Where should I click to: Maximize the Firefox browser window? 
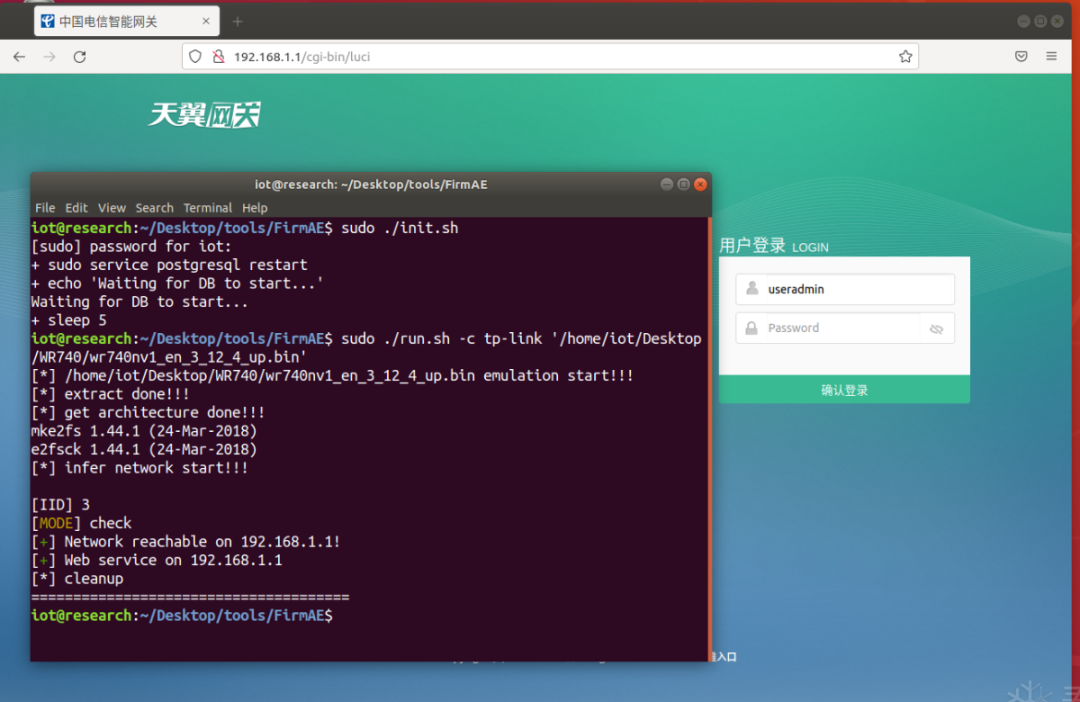[x=1041, y=21]
